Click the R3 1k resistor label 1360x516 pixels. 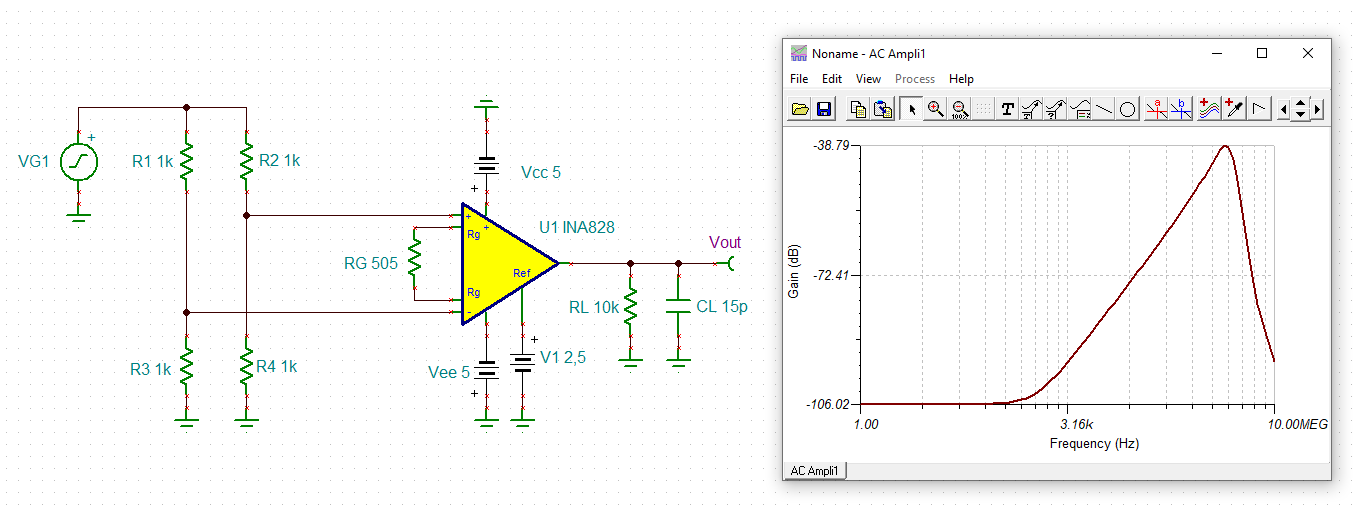pos(151,369)
